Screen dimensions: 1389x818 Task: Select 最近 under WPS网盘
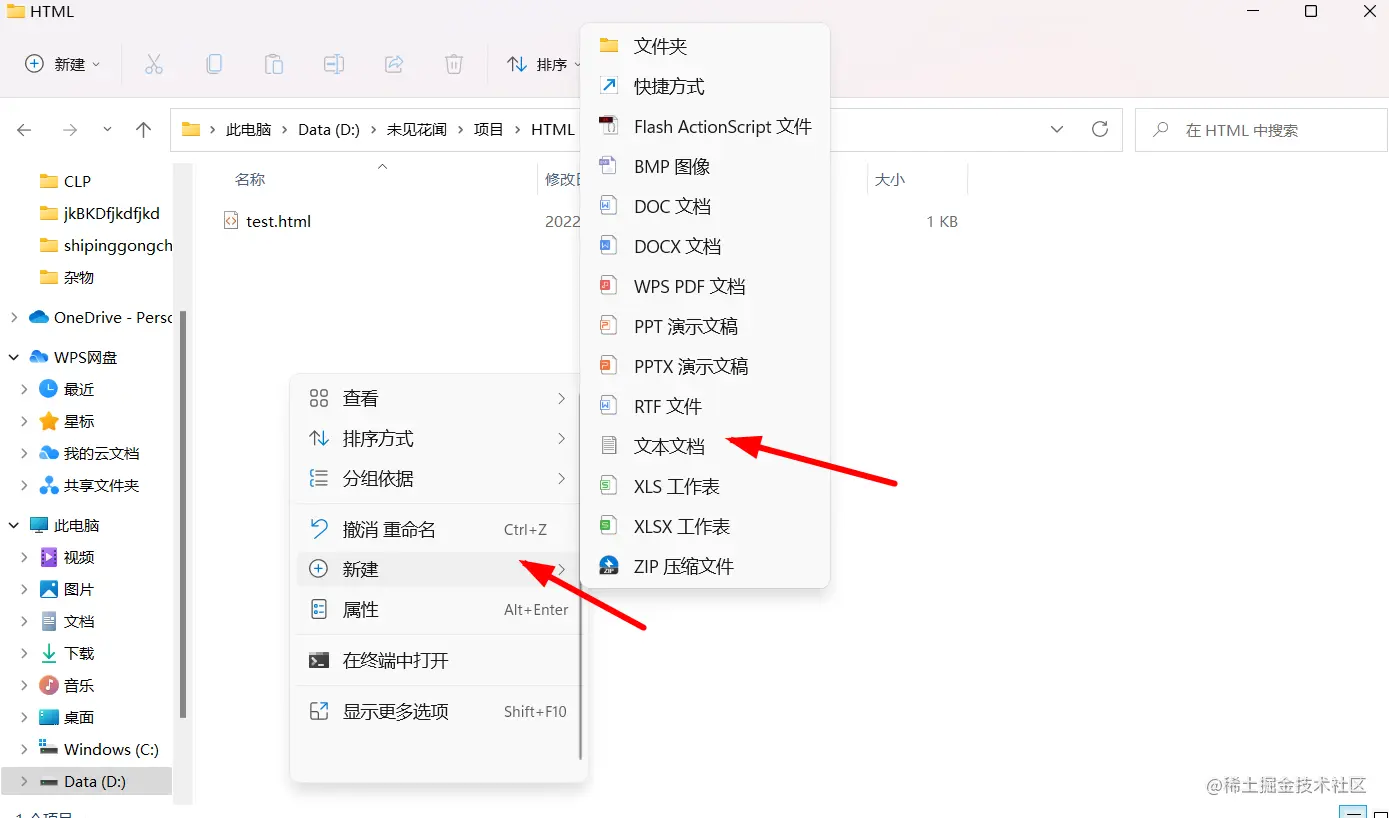(x=67, y=389)
